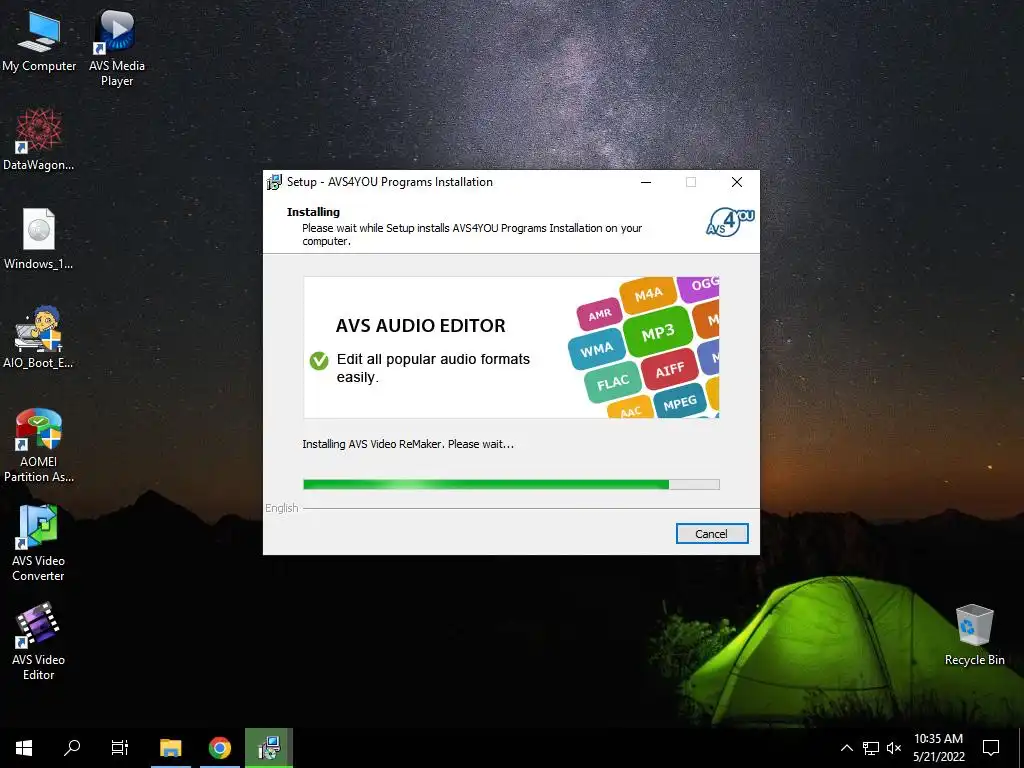This screenshot has width=1024, height=768.
Task: Launch AOMEI Partition Assistant shortcut
Action: [39, 445]
